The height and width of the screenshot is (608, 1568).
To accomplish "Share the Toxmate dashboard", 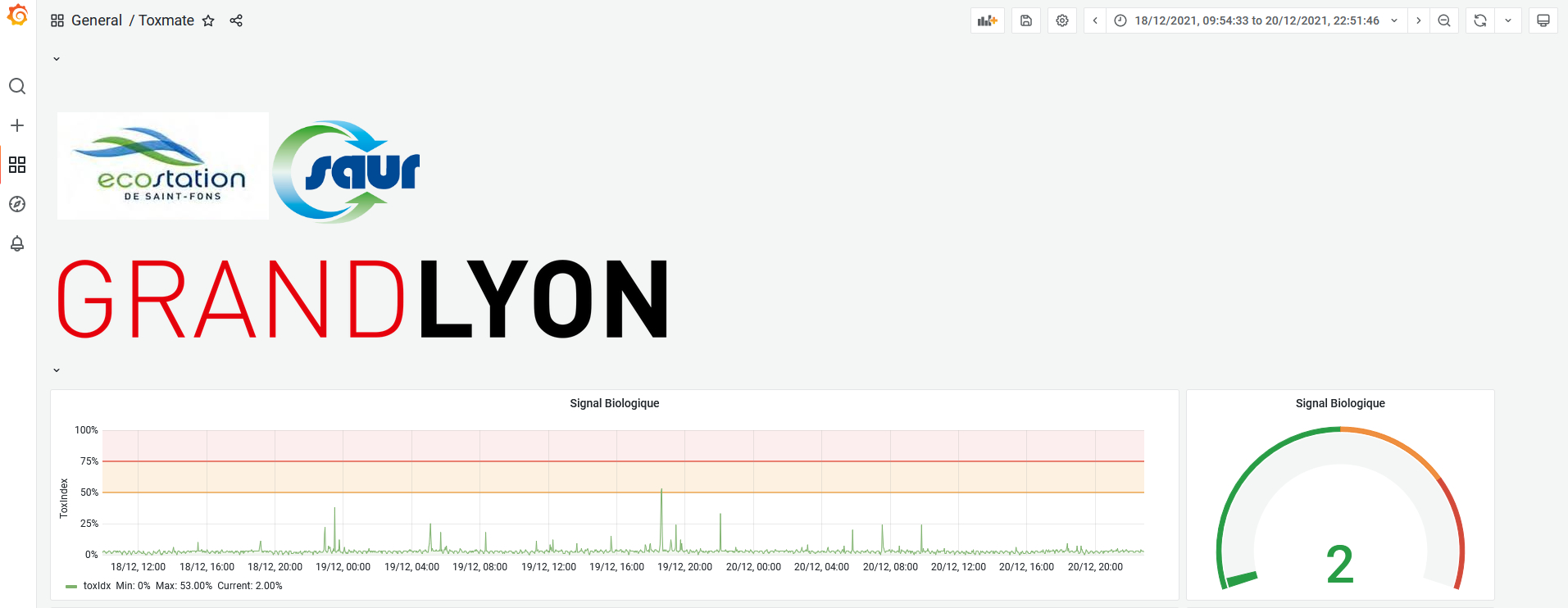I will click(236, 20).
